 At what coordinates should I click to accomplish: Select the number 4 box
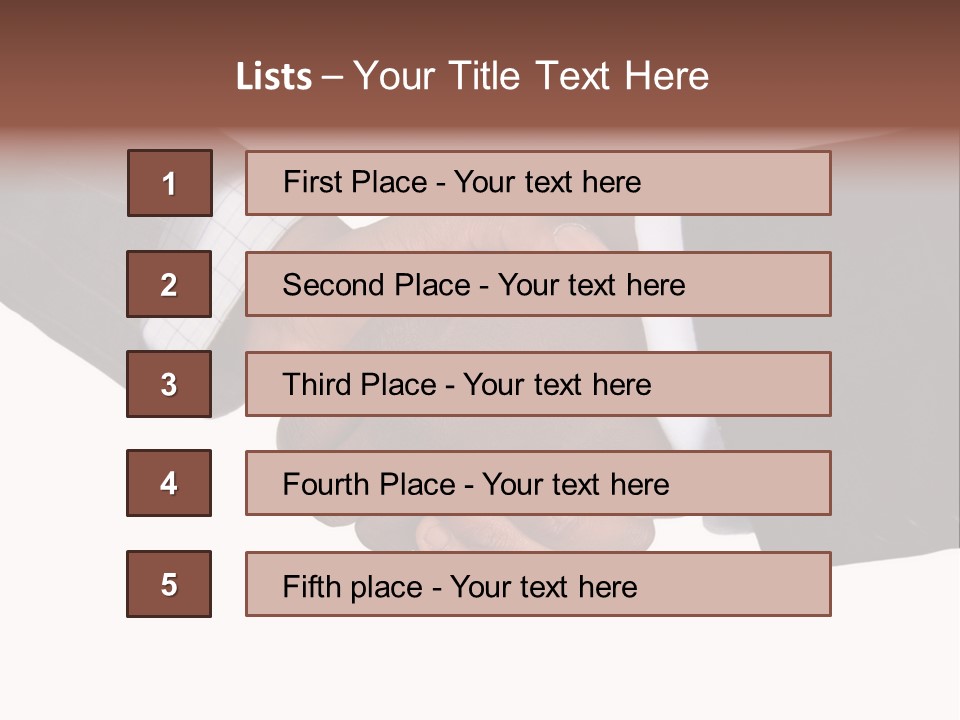pyautogui.click(x=169, y=483)
